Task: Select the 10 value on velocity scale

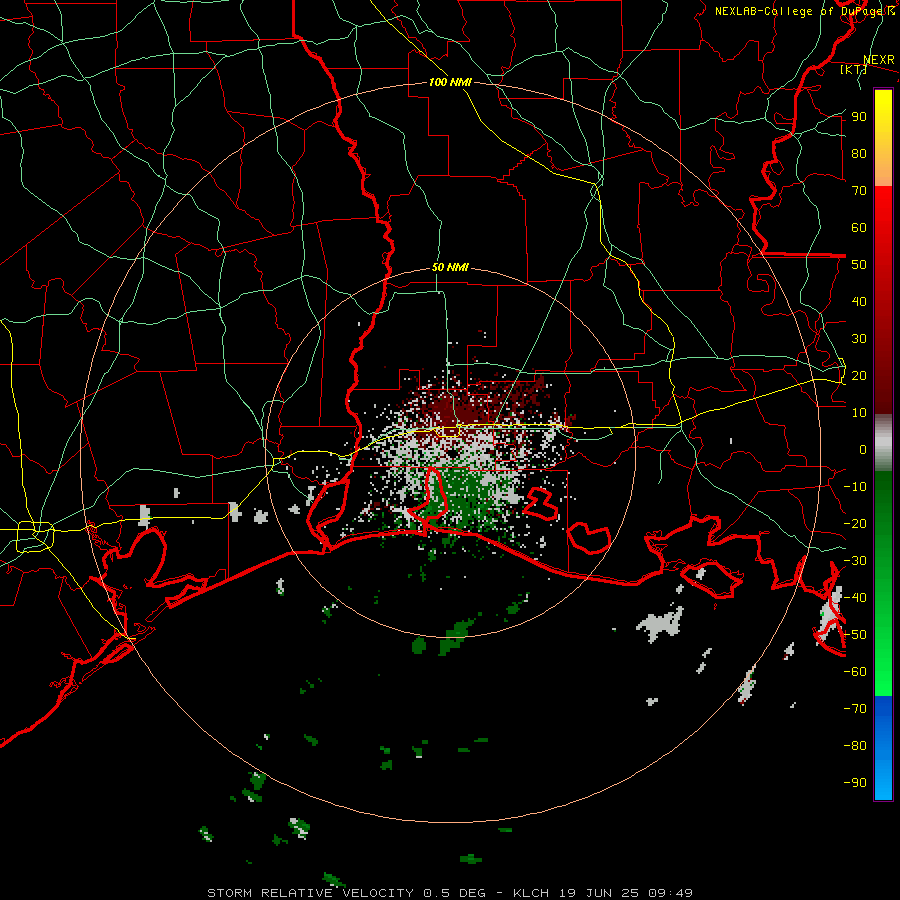Action: click(859, 413)
